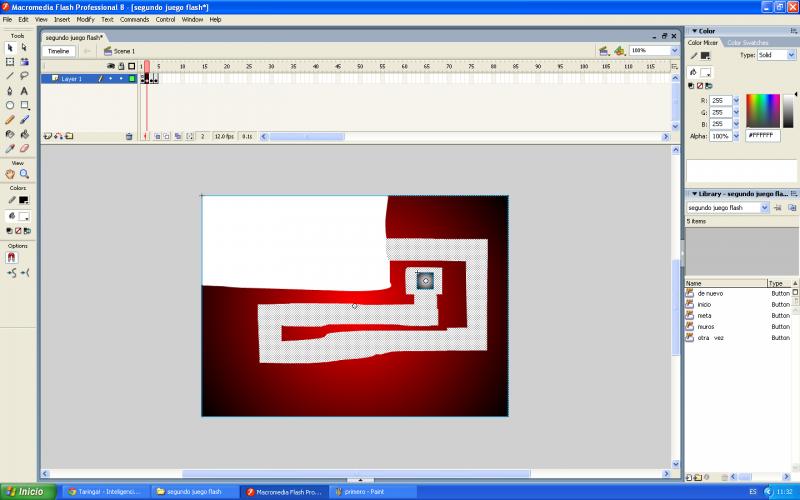The height and width of the screenshot is (500, 800).
Task: Select the Brush tool
Action: point(24,119)
